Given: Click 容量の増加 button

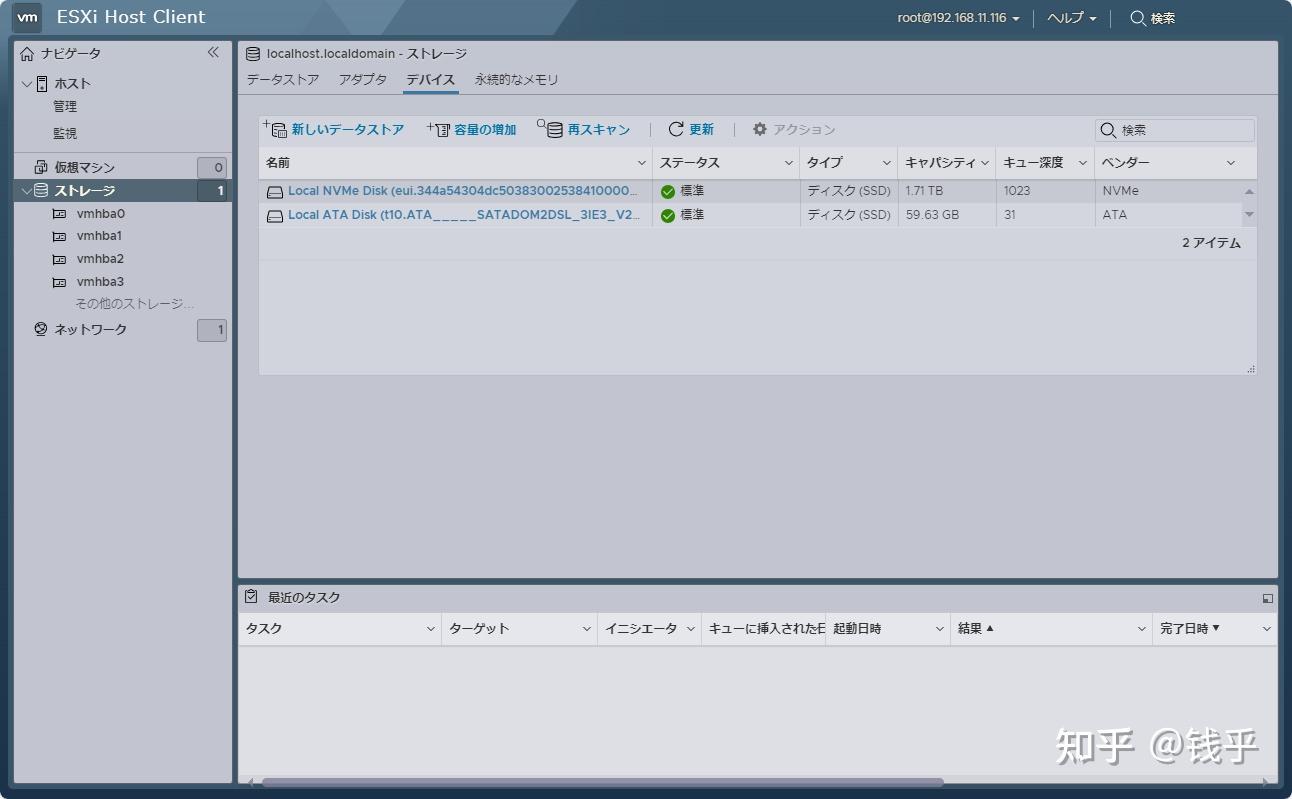Looking at the screenshot, I should coord(472,129).
